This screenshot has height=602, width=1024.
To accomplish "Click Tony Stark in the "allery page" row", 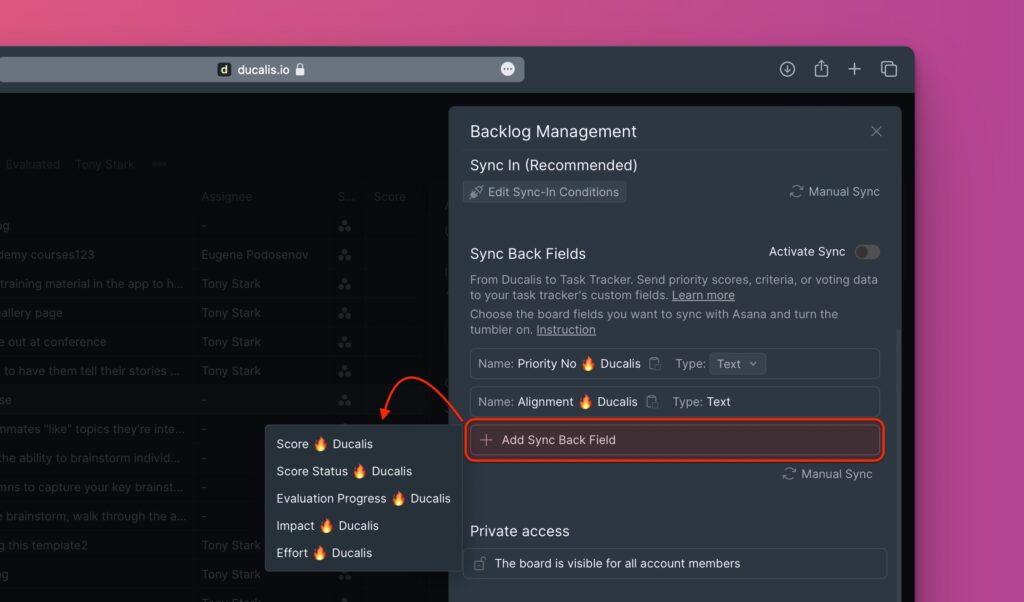I will 231,313.
